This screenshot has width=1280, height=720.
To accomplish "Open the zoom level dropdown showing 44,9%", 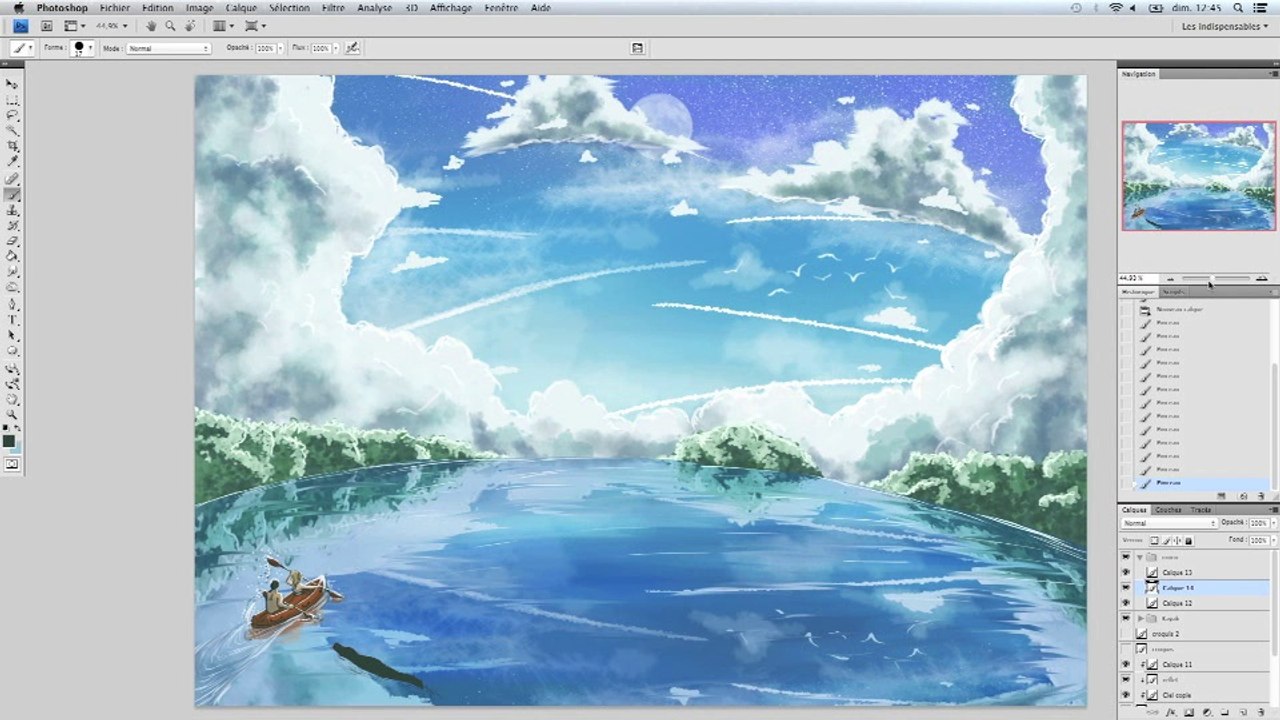I will [x=111, y=26].
